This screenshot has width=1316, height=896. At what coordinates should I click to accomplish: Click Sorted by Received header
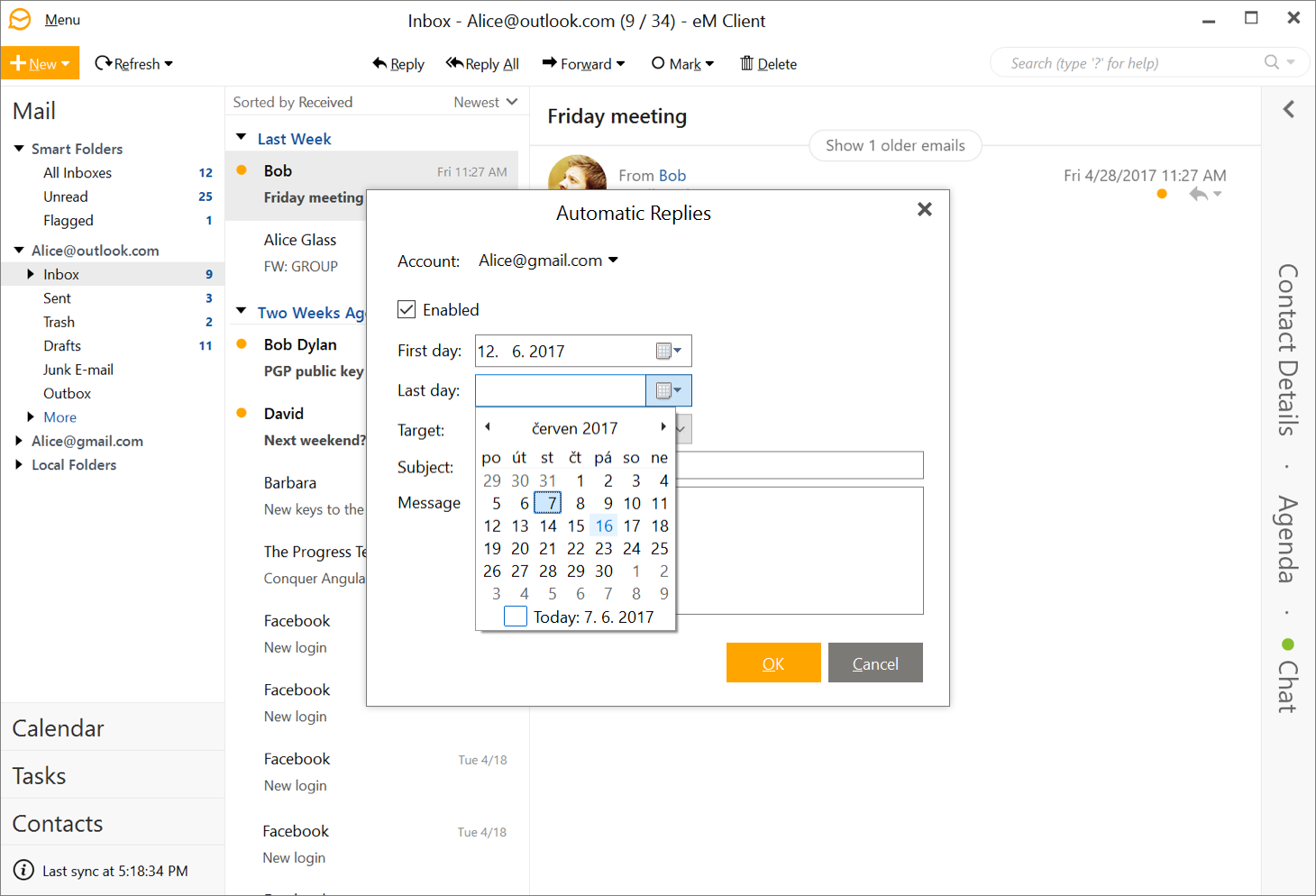[x=293, y=102]
